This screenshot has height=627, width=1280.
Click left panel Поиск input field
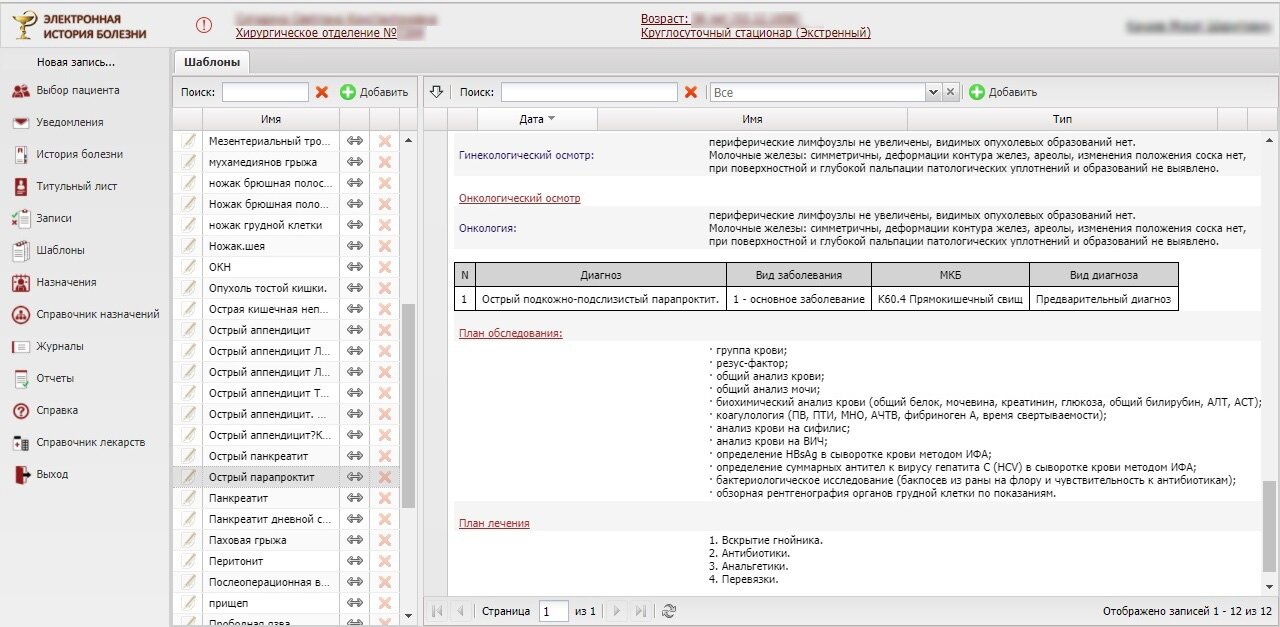265,92
